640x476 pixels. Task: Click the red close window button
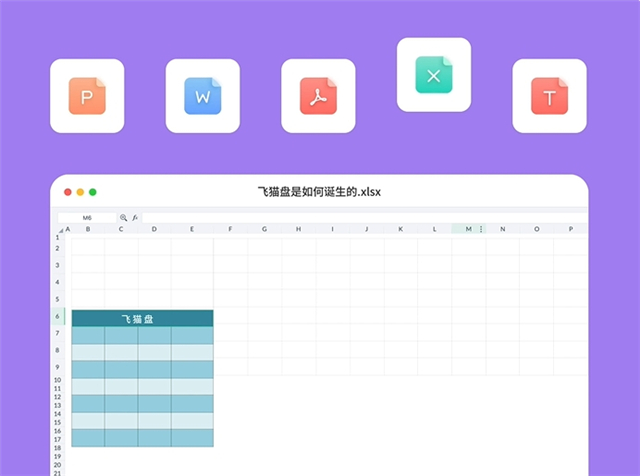coord(68,192)
